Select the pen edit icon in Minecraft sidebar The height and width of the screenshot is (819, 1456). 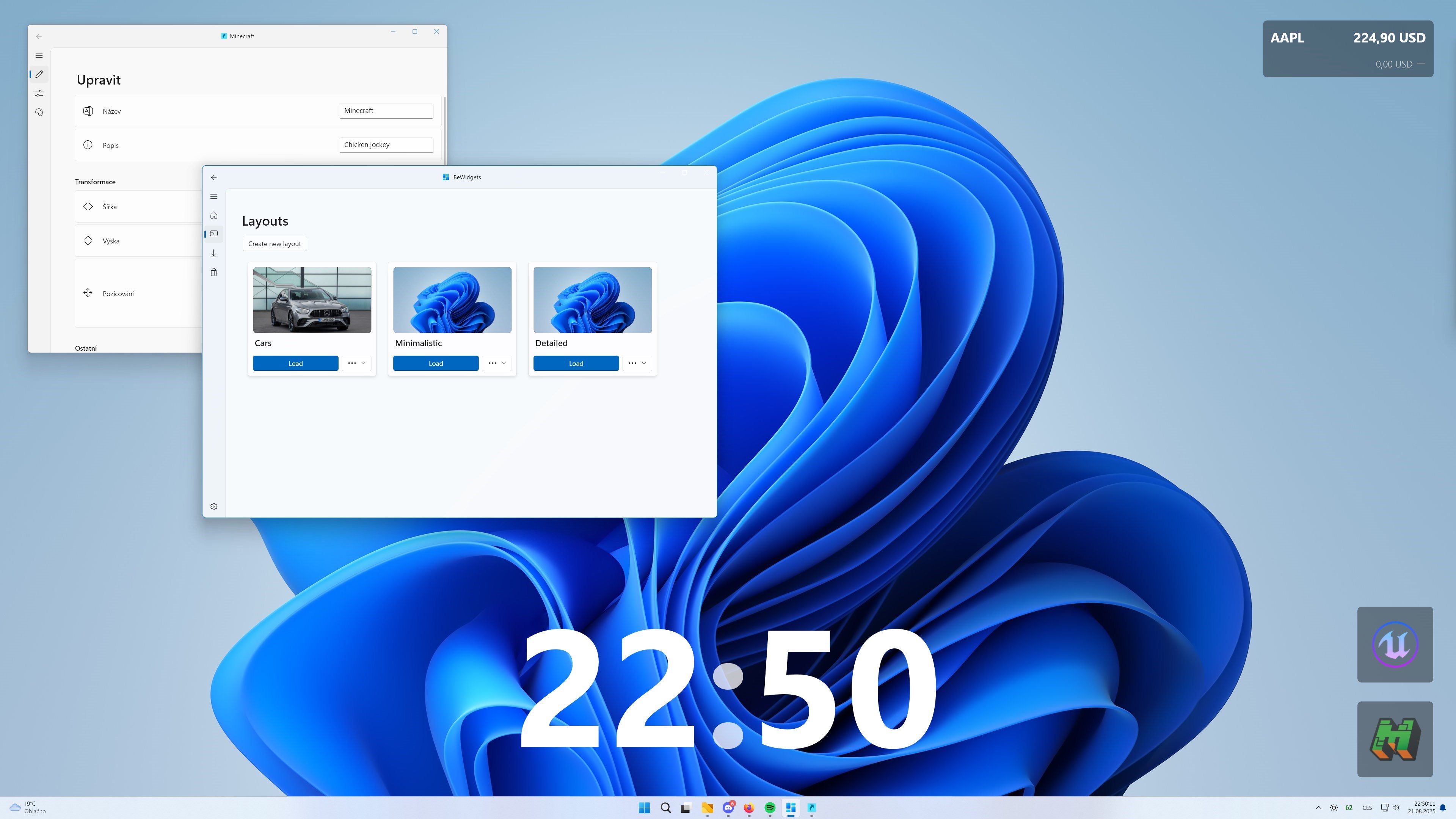39,74
